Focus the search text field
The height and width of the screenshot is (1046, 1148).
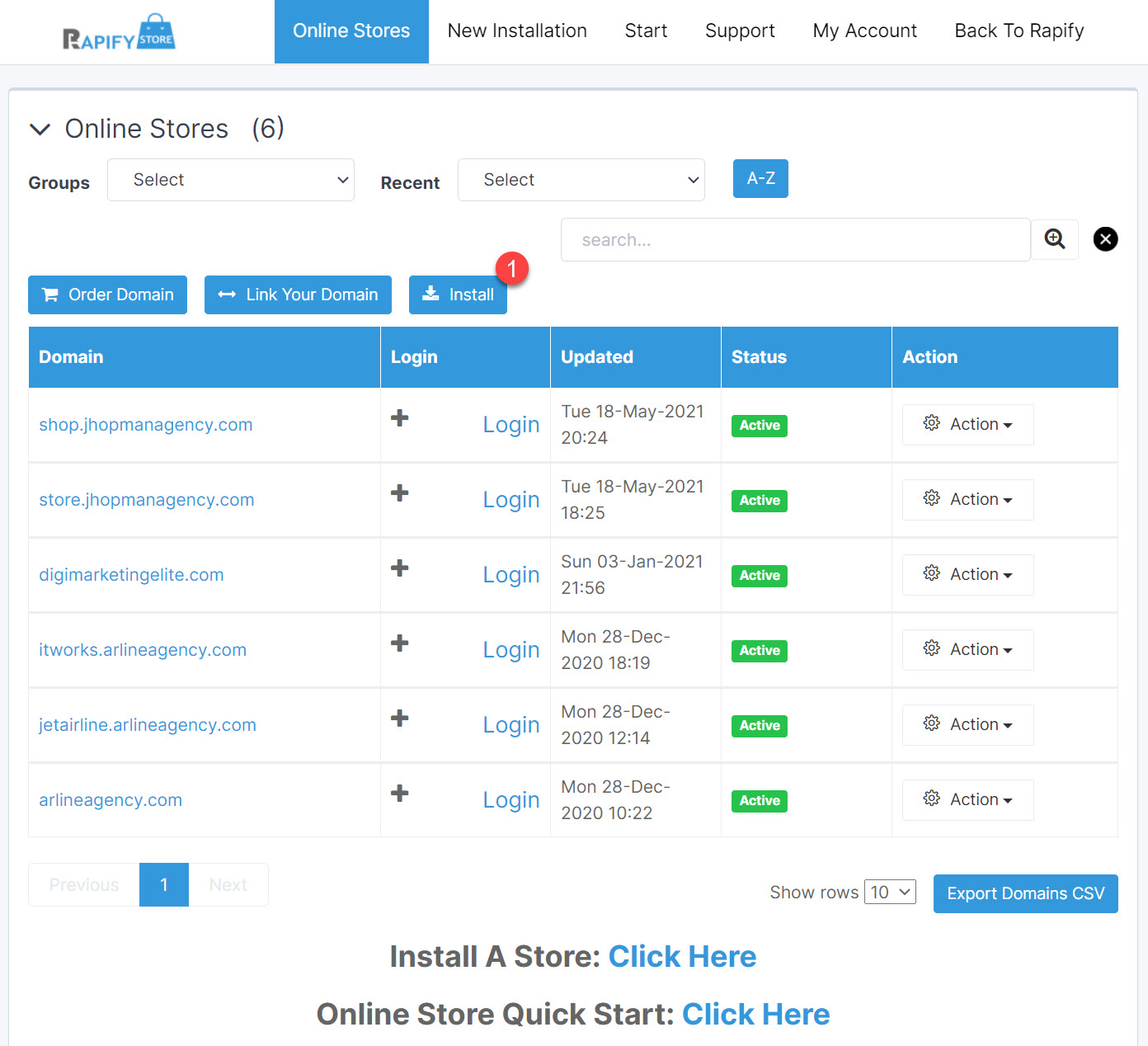pos(795,240)
